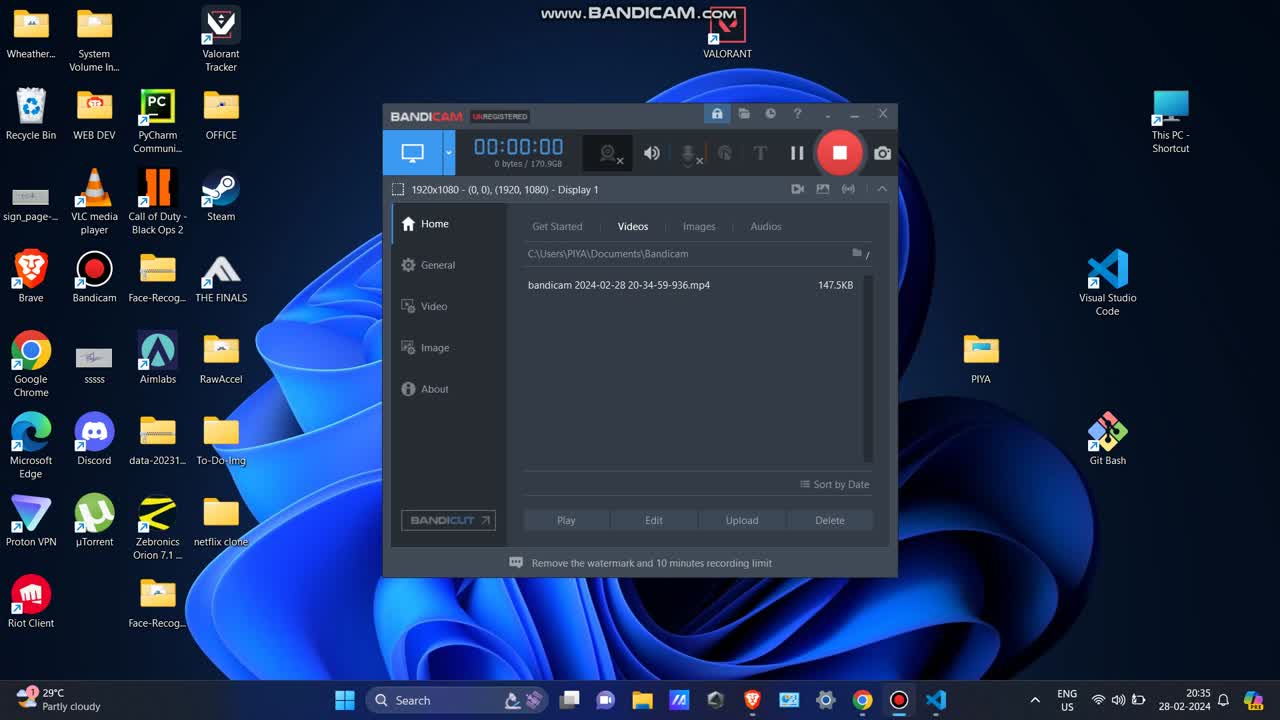Switch to the Audios tab
This screenshot has height=720, width=1280.
766,227
